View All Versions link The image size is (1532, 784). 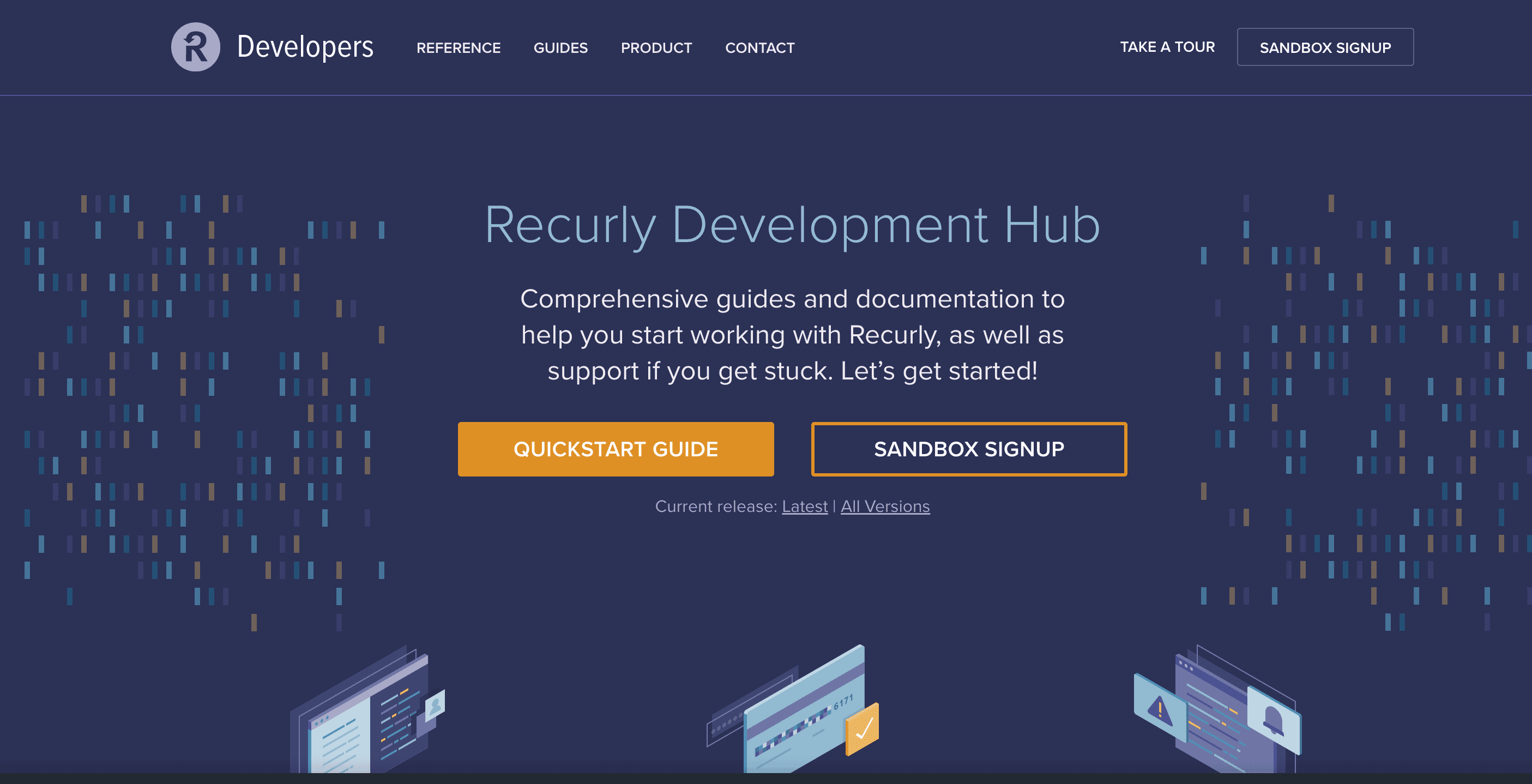coord(885,506)
